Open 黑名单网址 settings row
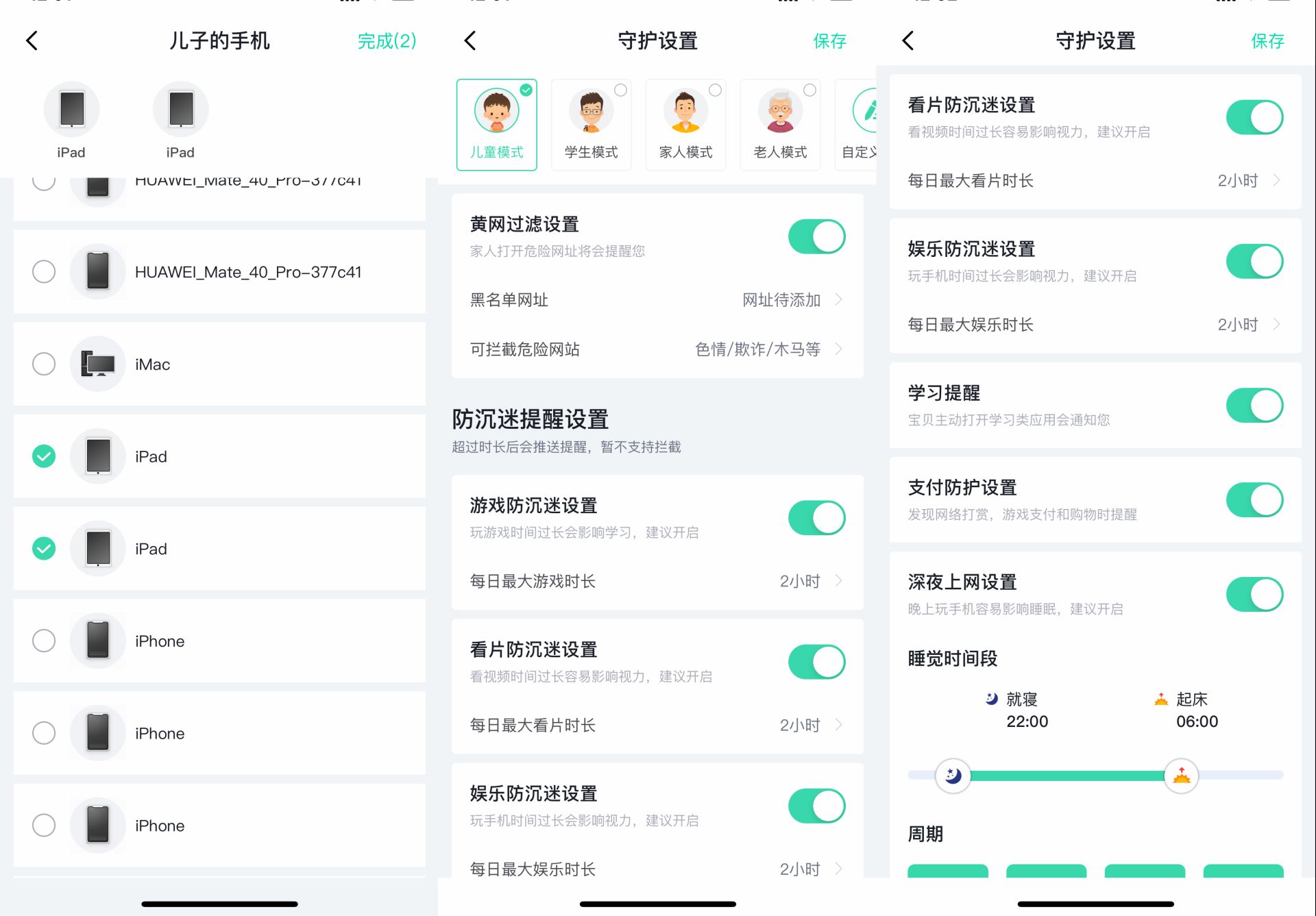The height and width of the screenshot is (916, 1316). pos(657,300)
